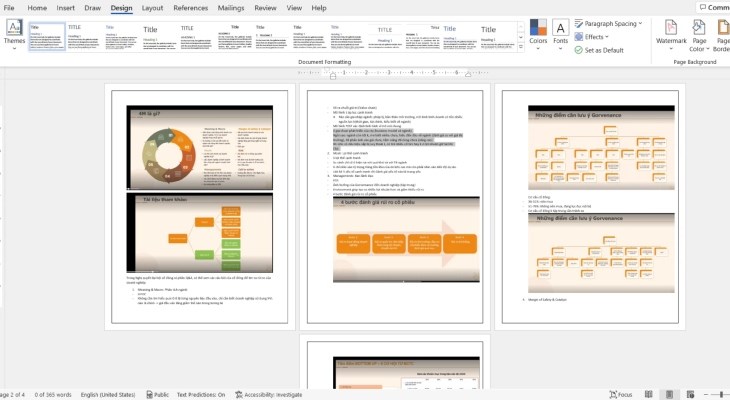
Task: Click the upper Governance org chart image
Action: 601,148
